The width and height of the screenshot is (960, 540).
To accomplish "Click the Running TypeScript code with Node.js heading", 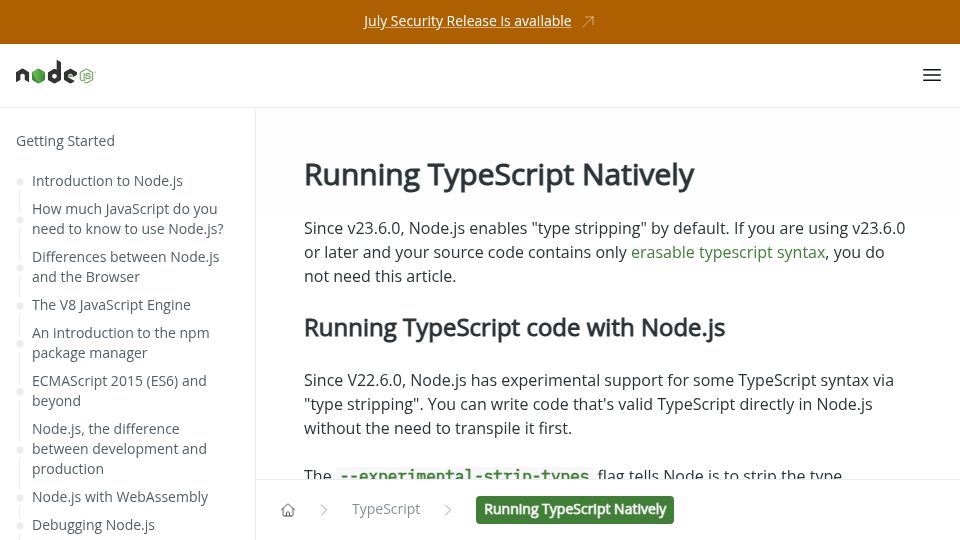I will pos(514,328).
